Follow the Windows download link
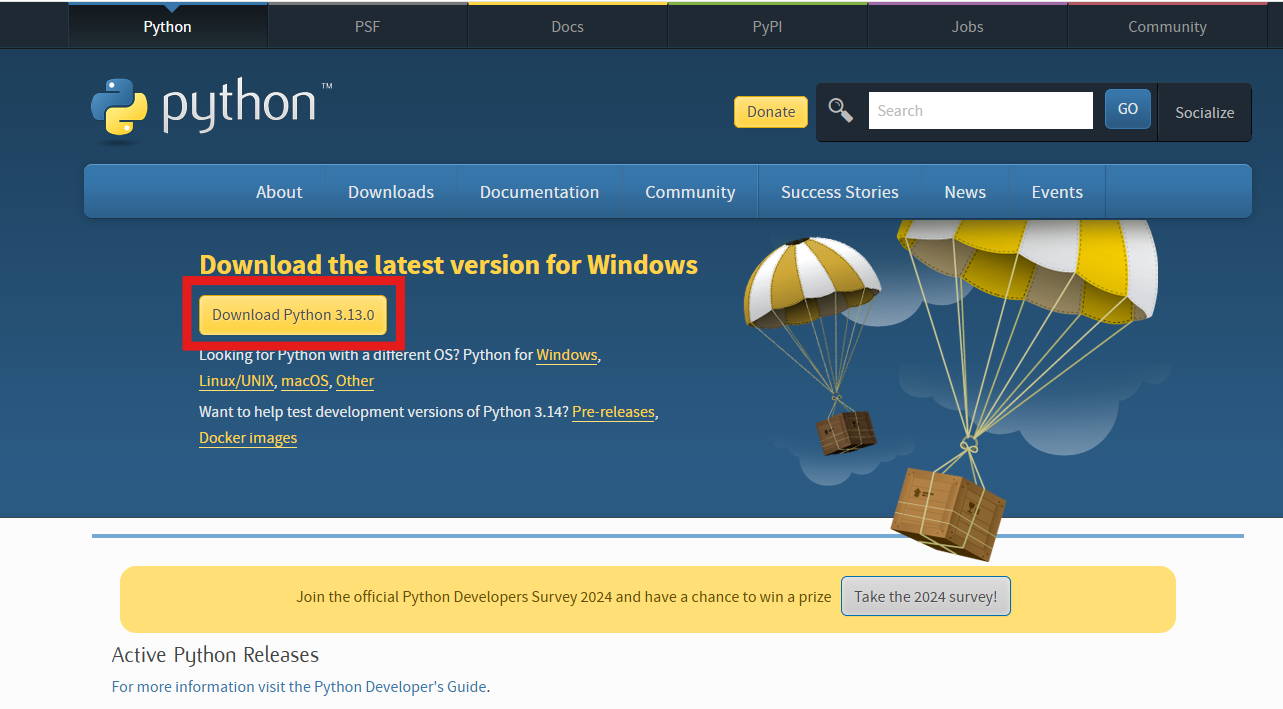This screenshot has height=709, width=1283. pos(567,355)
